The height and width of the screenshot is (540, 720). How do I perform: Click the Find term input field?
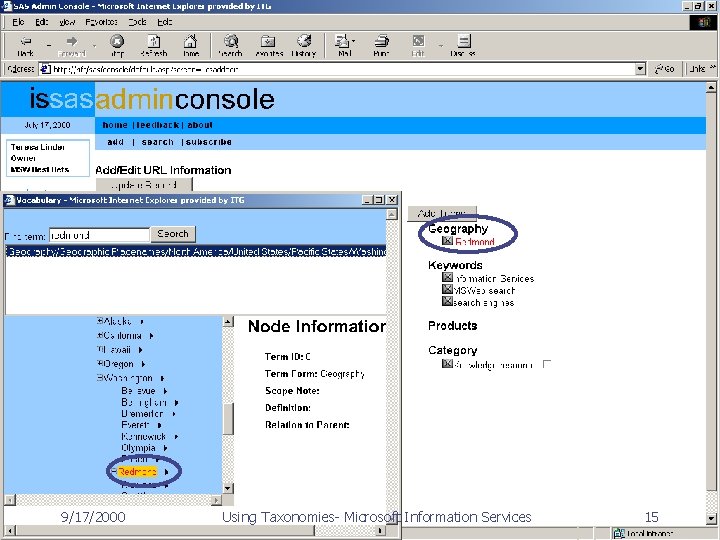coord(99,235)
